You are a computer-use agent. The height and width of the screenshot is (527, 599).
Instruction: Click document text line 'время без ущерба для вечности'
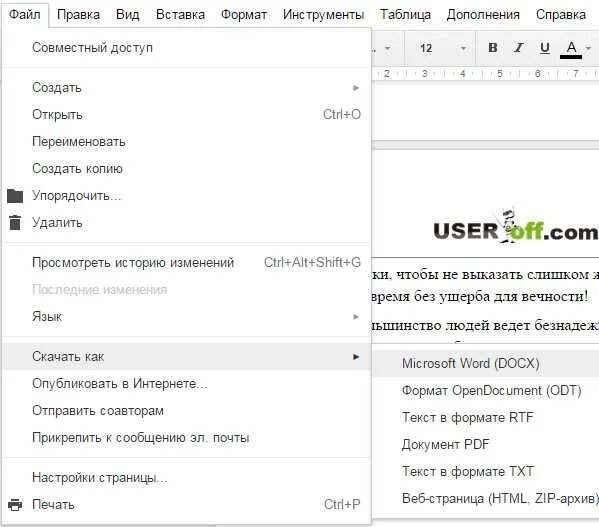pyautogui.click(x=480, y=296)
